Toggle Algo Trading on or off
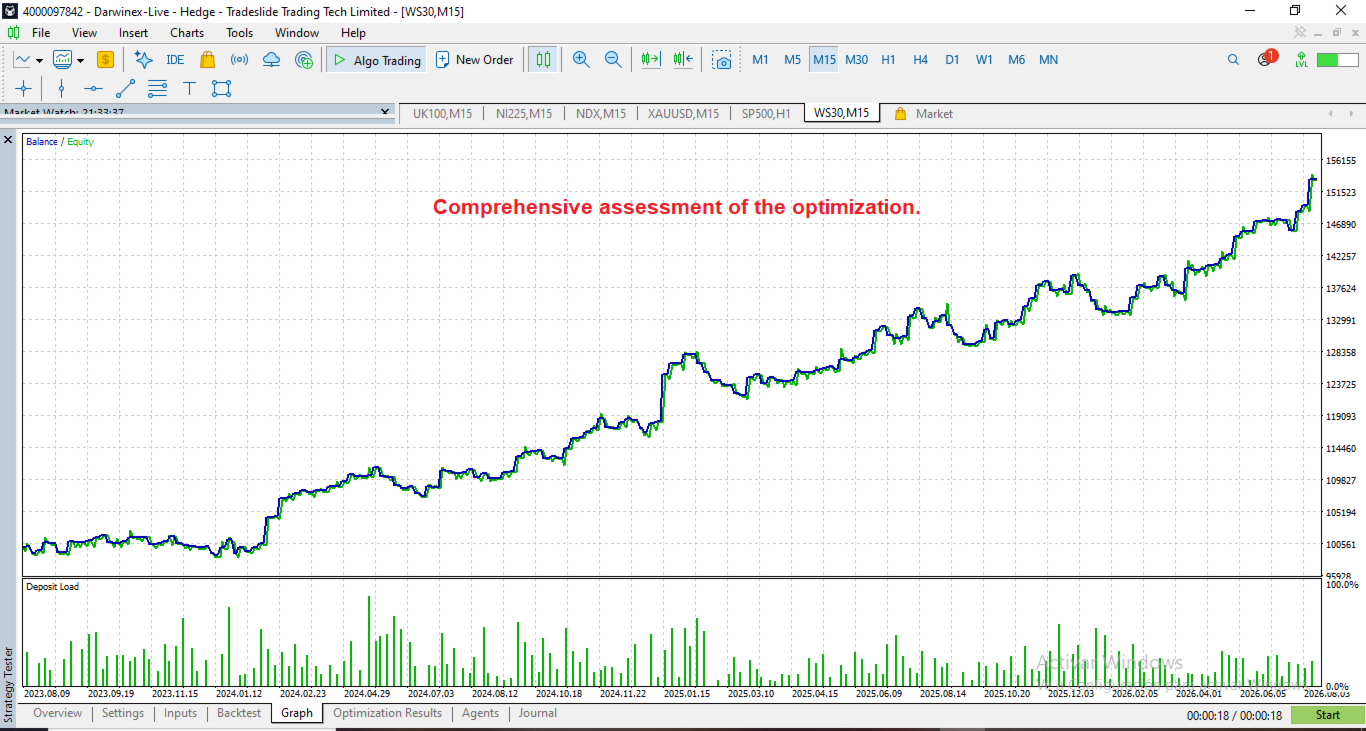Screen dimensions: 1366x731 376,60
